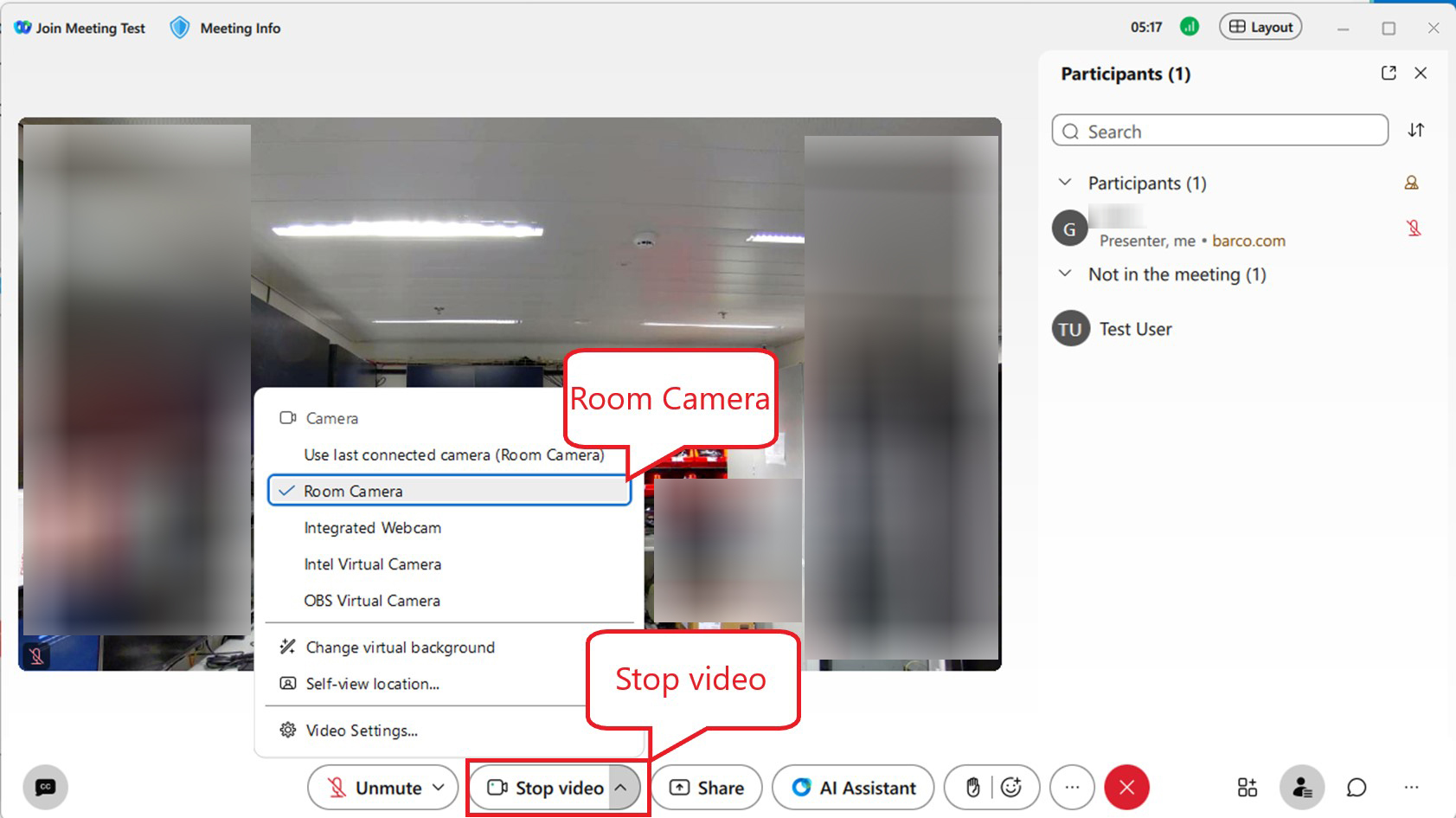
Task: Click the green network quality indicator
Action: [x=1190, y=27]
